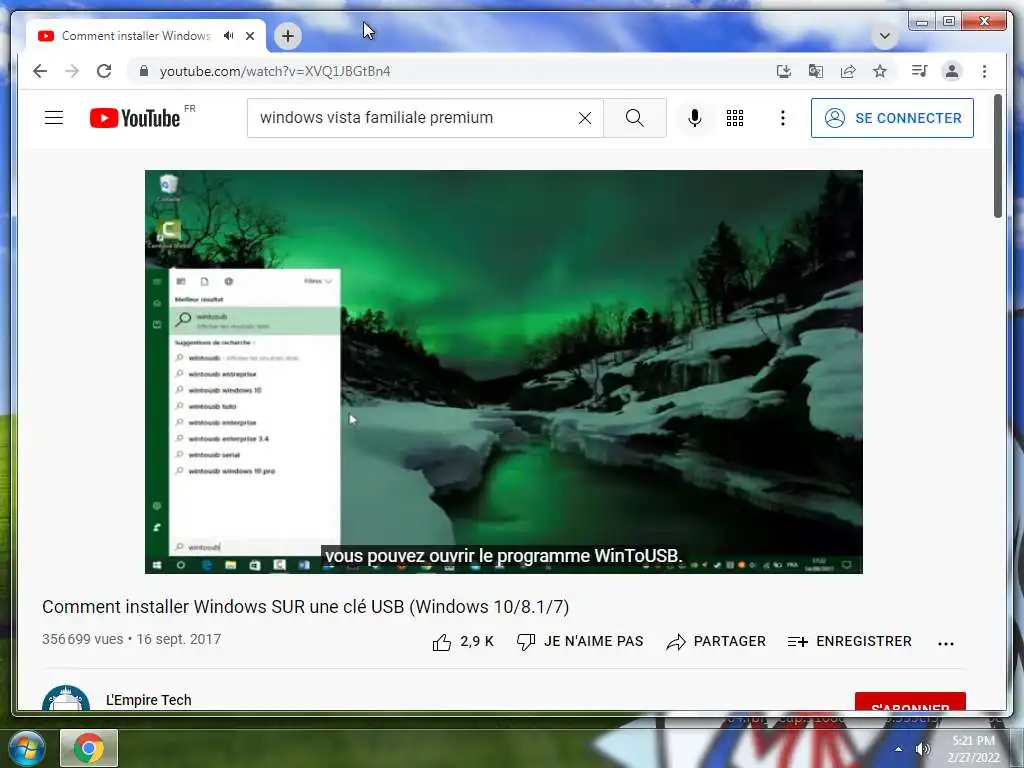
Task: Click the red S'ABONNER subscribe button
Action: [x=910, y=701]
